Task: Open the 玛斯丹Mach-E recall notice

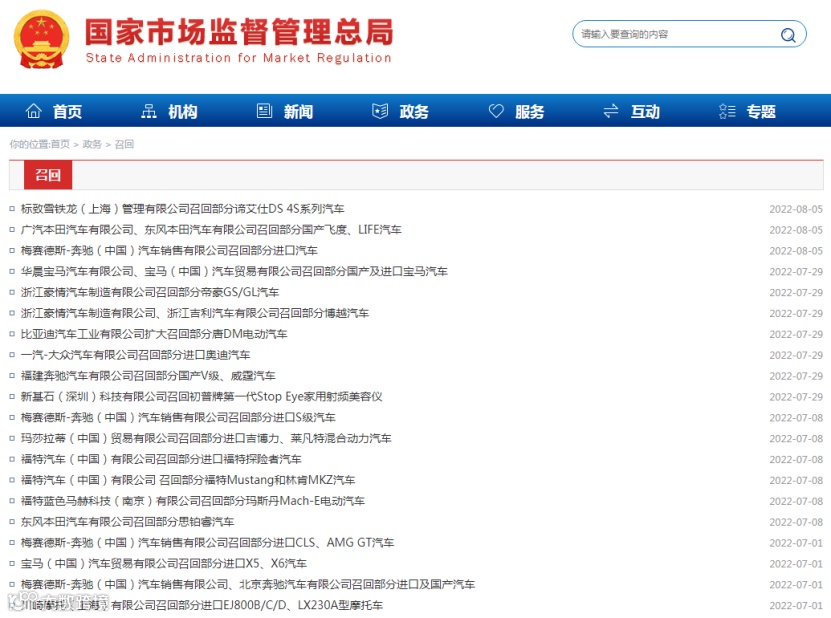Action: pyautogui.click(x=192, y=501)
